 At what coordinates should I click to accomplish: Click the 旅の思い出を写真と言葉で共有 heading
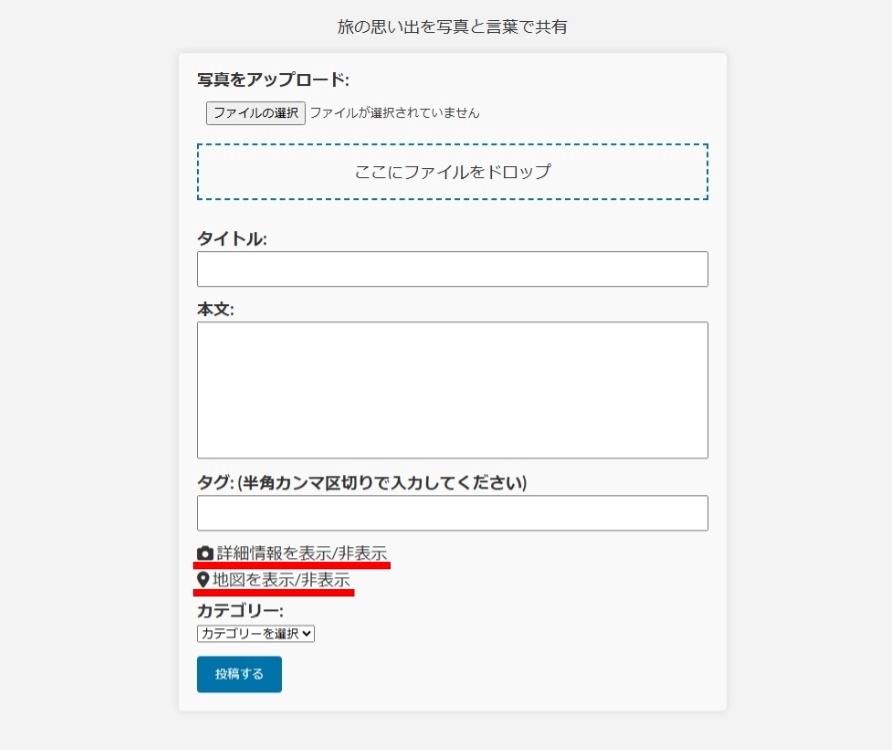[452, 27]
